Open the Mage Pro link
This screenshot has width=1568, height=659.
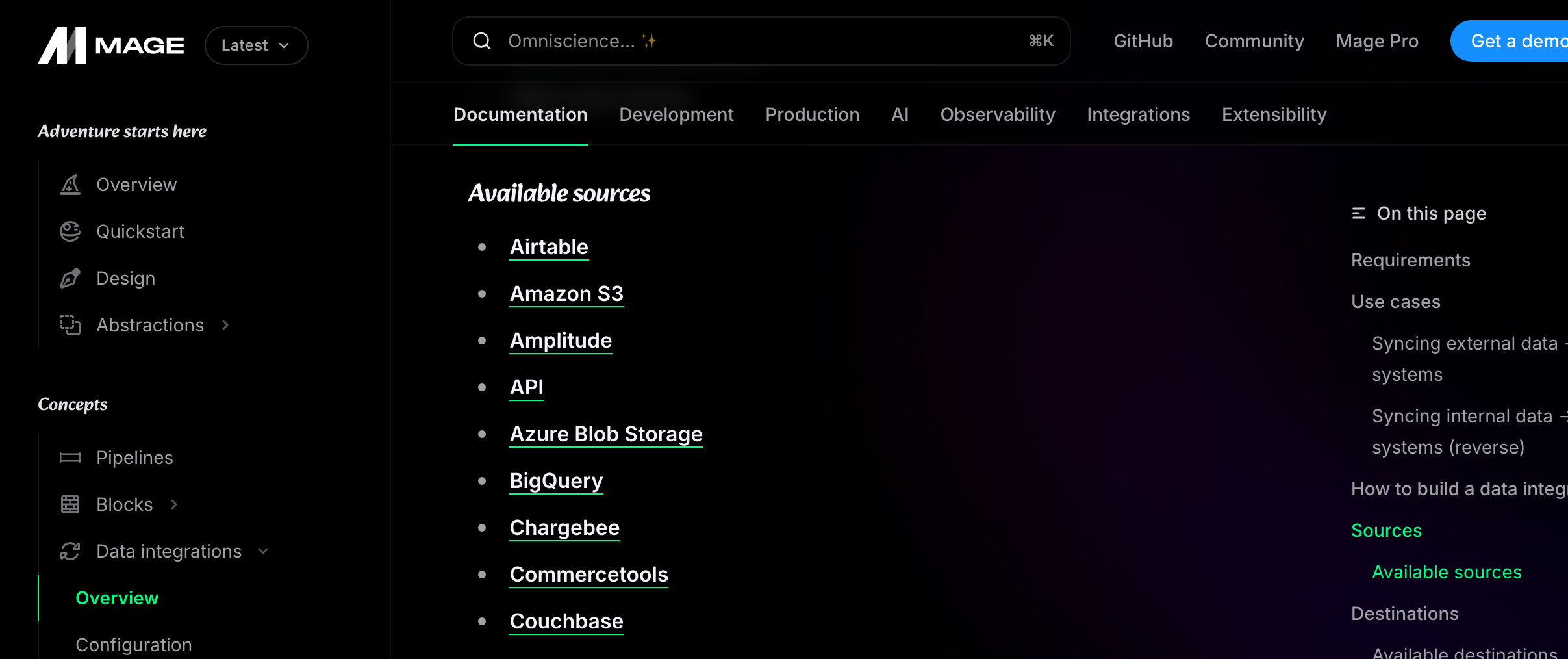[1377, 41]
